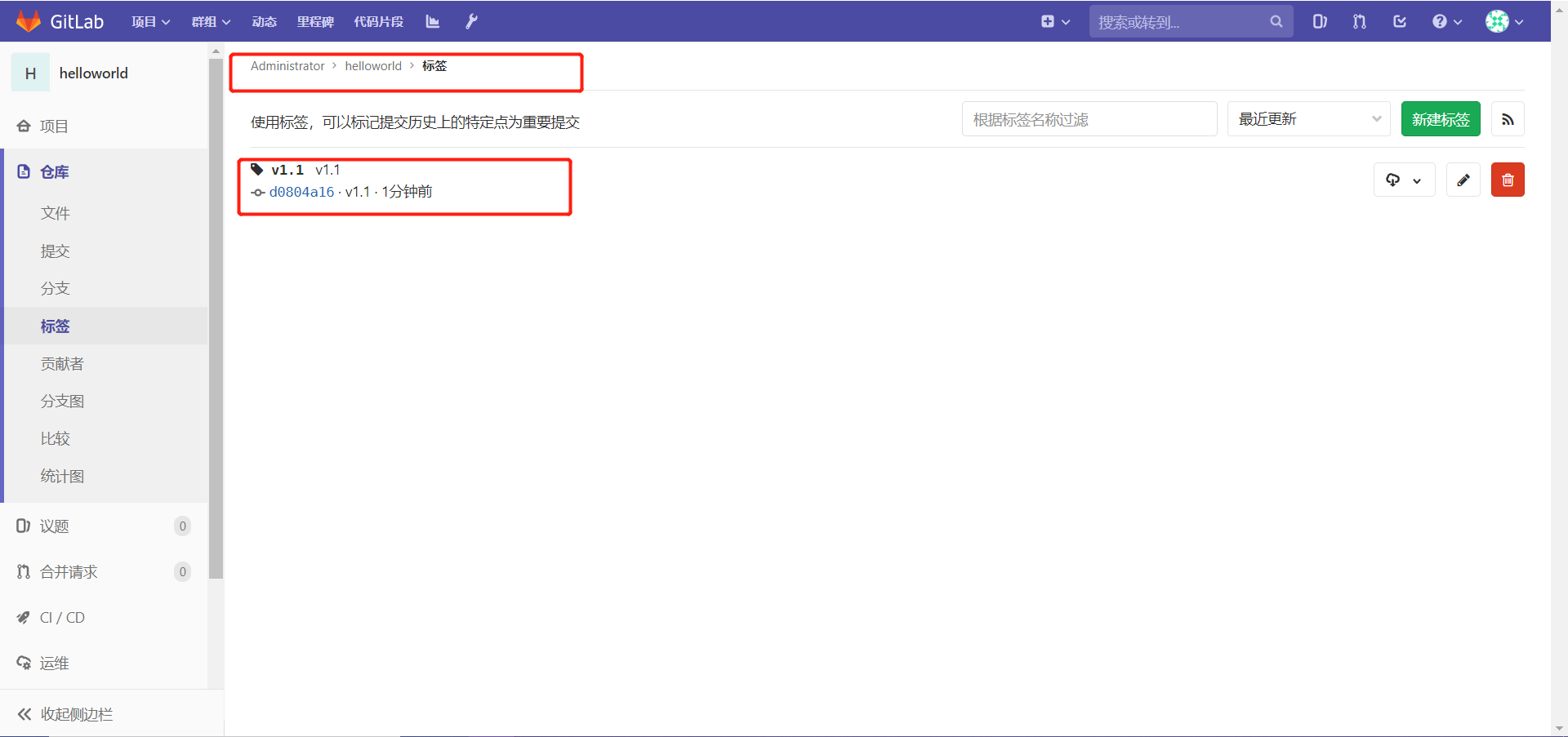Image resolution: width=1568 pixels, height=737 pixels.
Task: Select 标签 in sidebar
Action: pyautogui.click(x=56, y=326)
